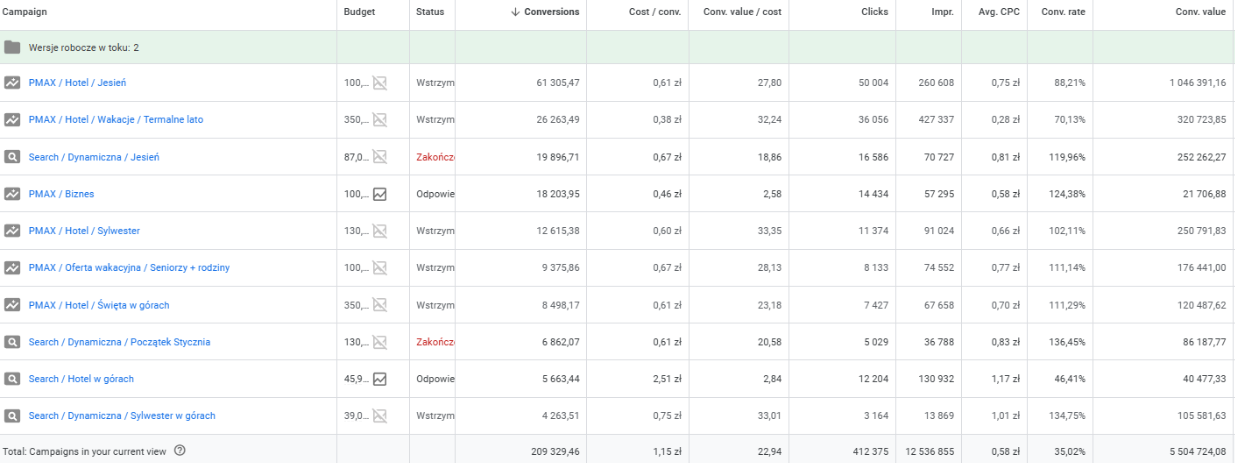
Task: Click campaign icon for Święta w górach row
Action: pos(12,305)
